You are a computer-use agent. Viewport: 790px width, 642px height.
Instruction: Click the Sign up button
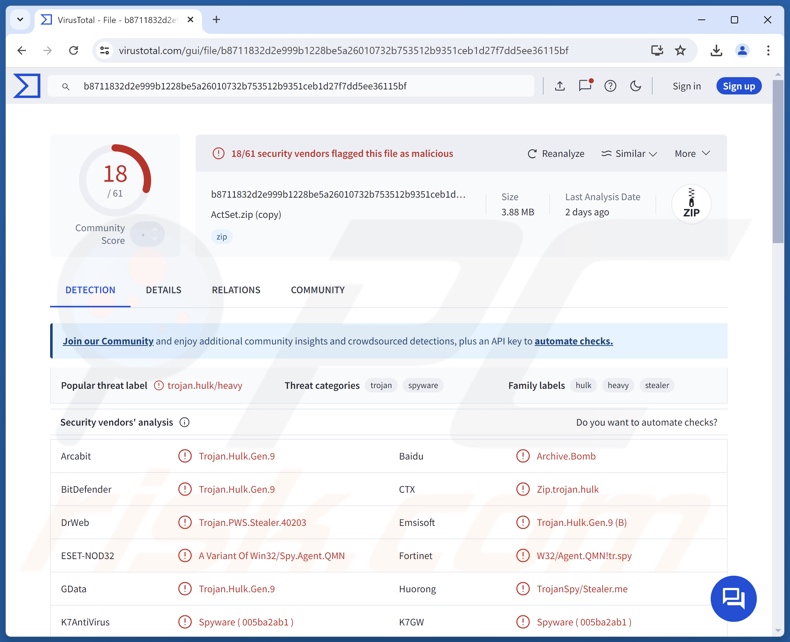[738, 86]
